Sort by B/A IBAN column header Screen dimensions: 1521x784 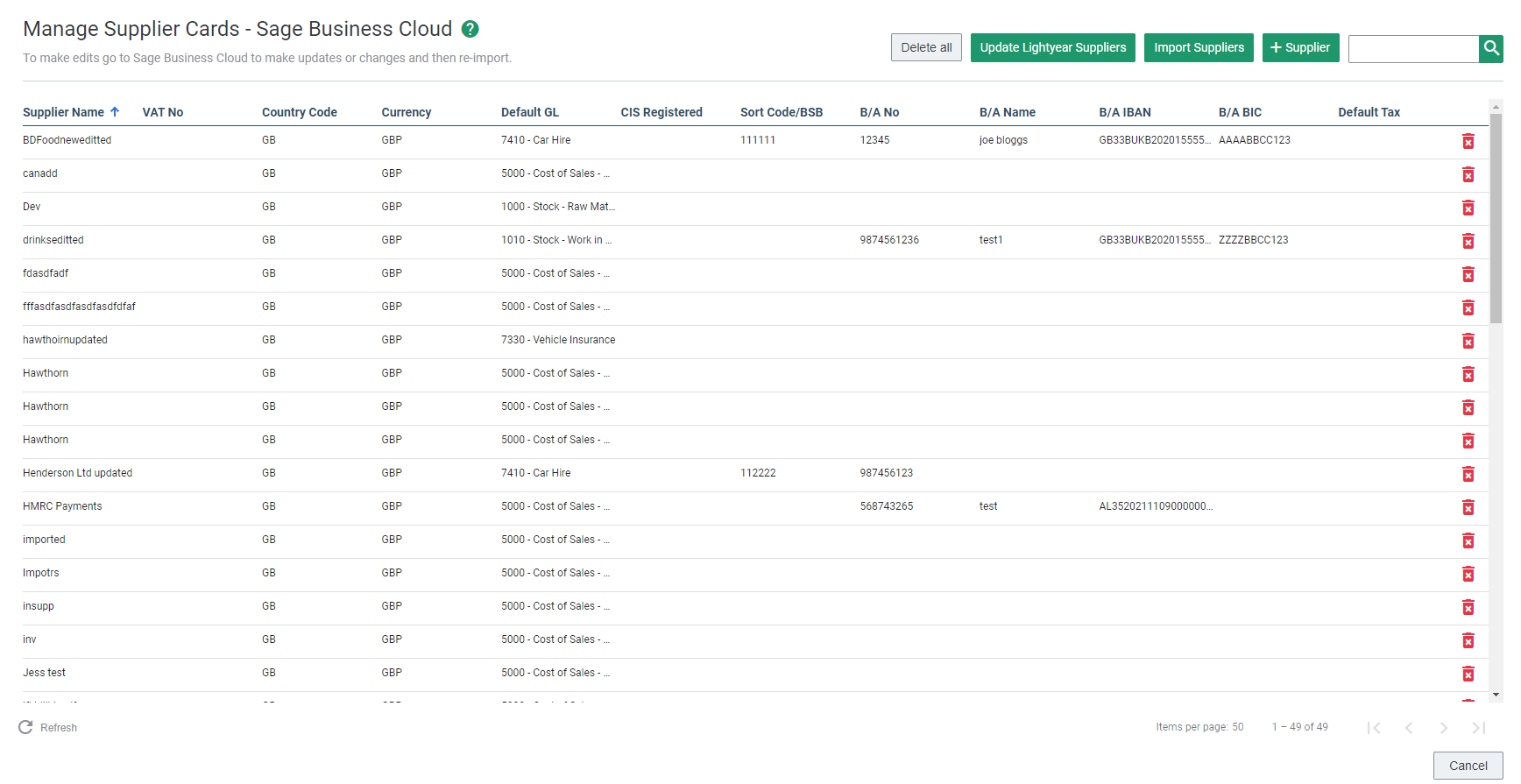pyautogui.click(x=1125, y=112)
